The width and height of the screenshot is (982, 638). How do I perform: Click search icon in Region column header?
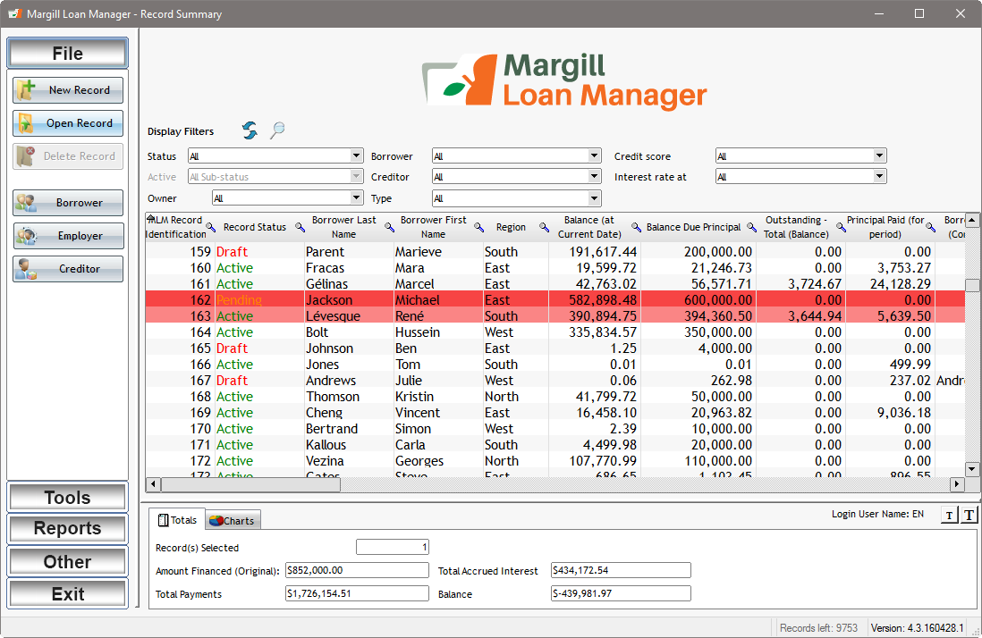click(x=544, y=228)
